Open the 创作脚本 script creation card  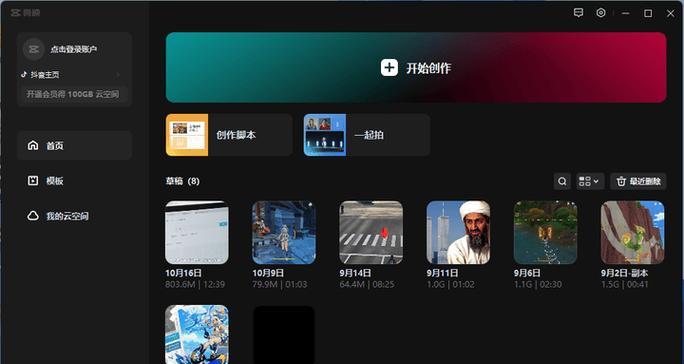coord(229,135)
